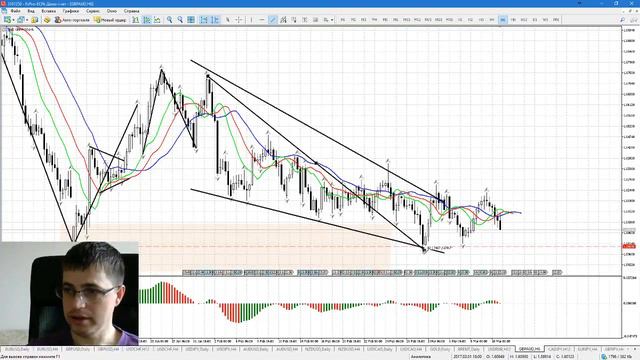This screenshot has width=640, height=360.
Task: Switch to CADJPY,H12 chart tab
Action: pos(559,349)
